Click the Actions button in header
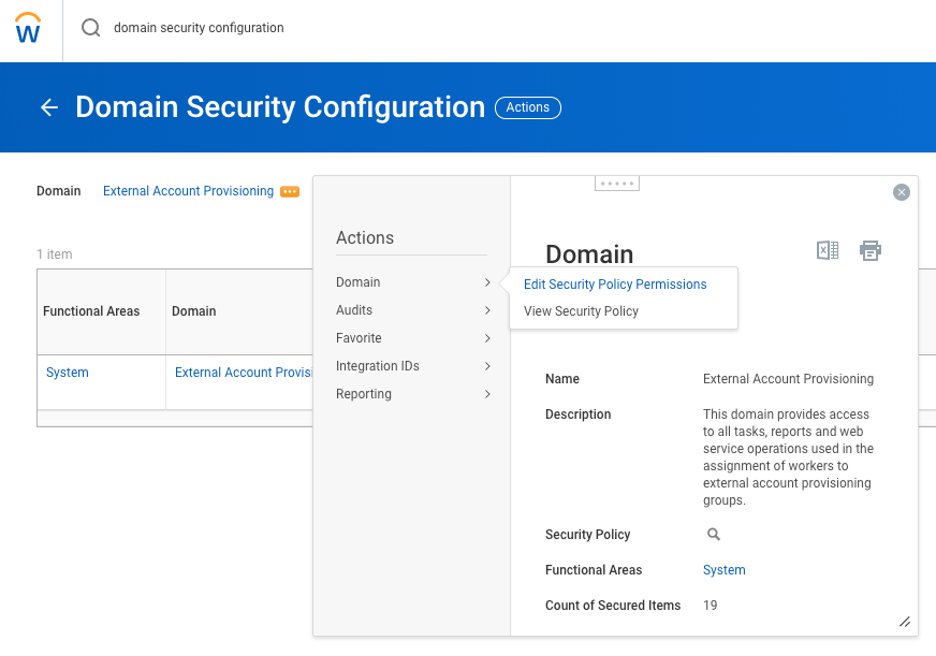The height and width of the screenshot is (656, 936). pos(528,108)
